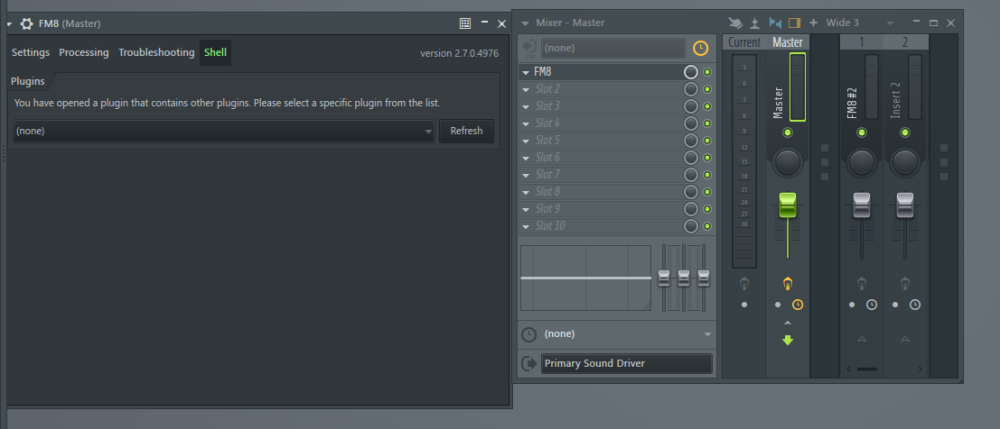Click the mixer extra properties icon
The image size is (1000, 429).
tap(754, 23)
